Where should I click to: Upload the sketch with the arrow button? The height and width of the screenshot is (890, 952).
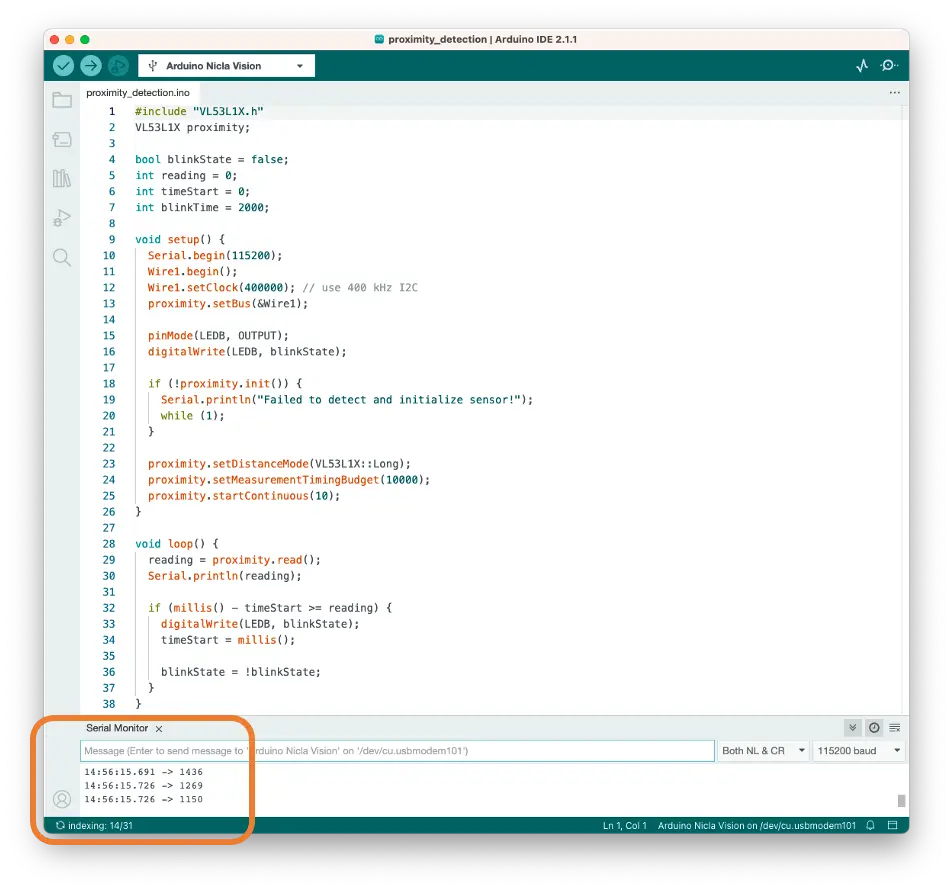click(x=91, y=66)
